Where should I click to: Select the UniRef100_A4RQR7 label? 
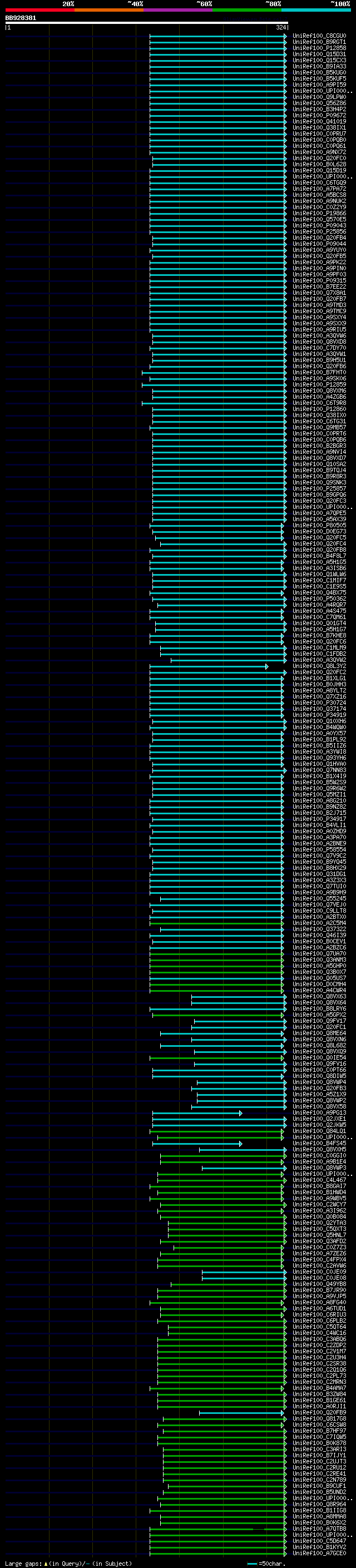coord(319,605)
